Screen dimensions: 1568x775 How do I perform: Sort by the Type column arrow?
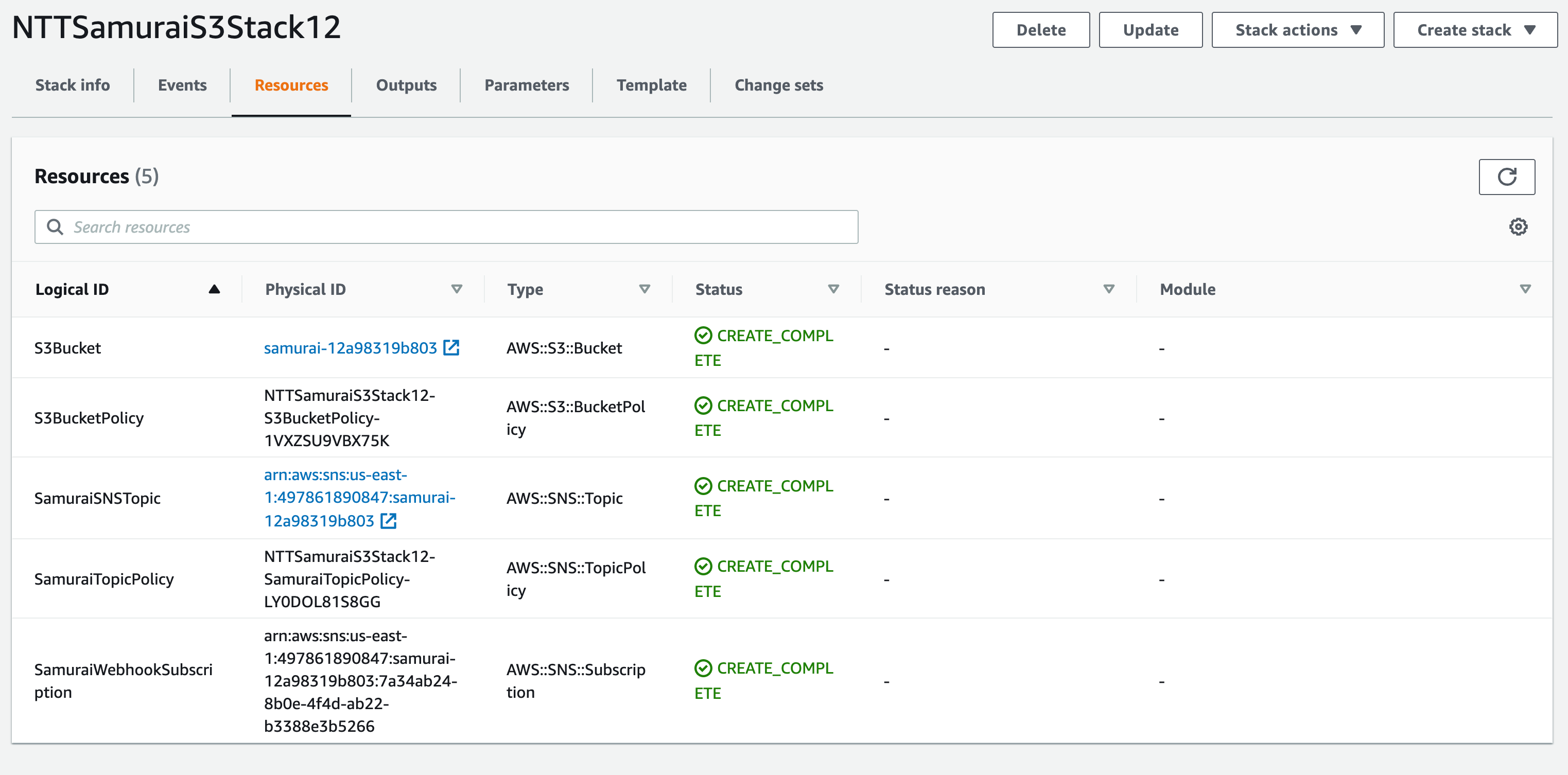click(644, 289)
